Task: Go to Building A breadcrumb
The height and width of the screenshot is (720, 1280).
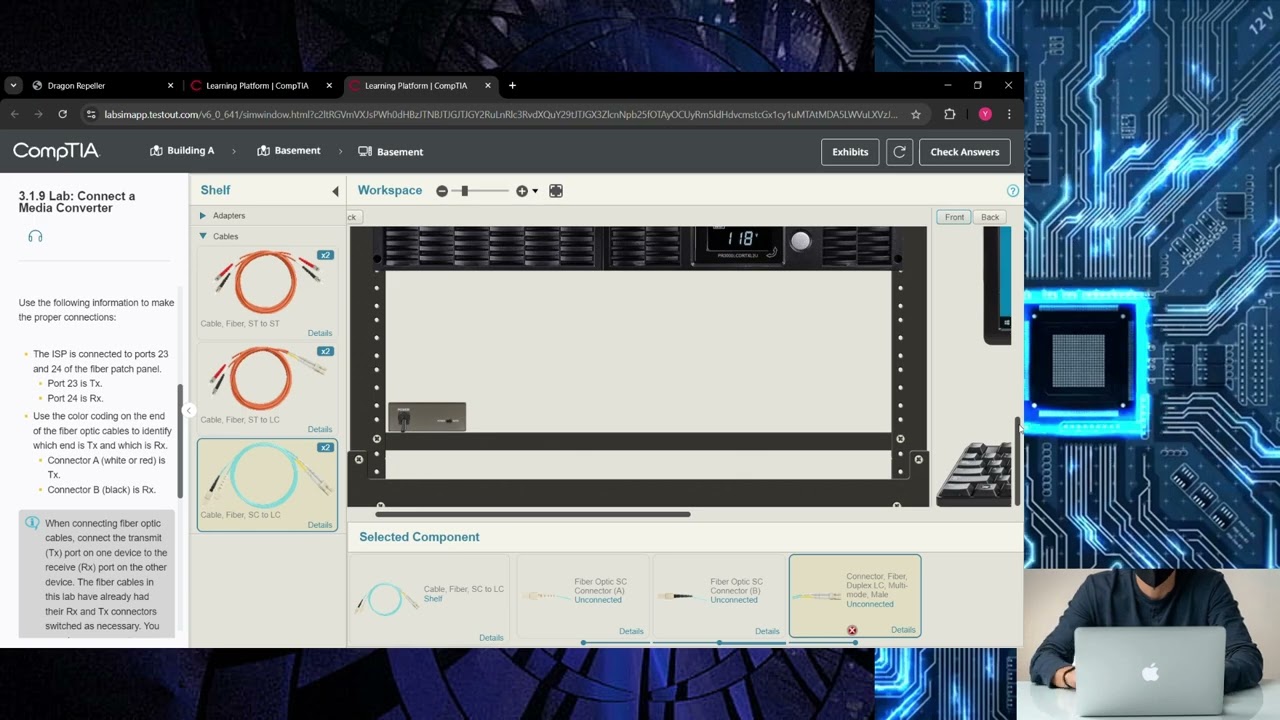Action: 182,151
